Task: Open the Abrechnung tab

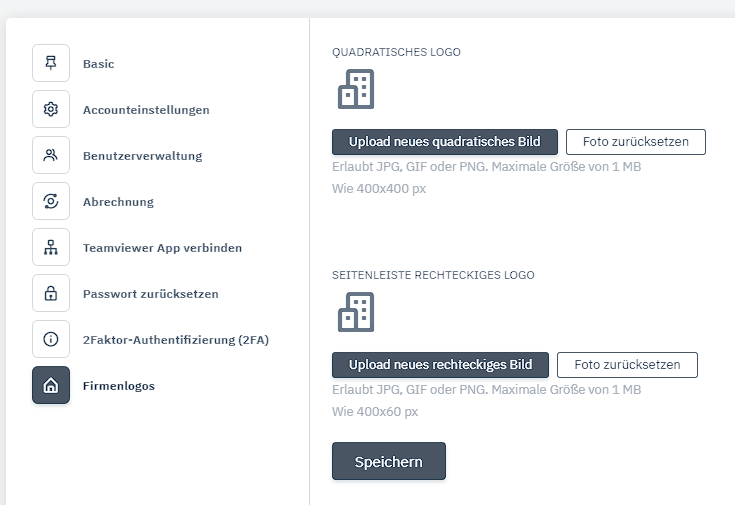Action: pos(118,202)
